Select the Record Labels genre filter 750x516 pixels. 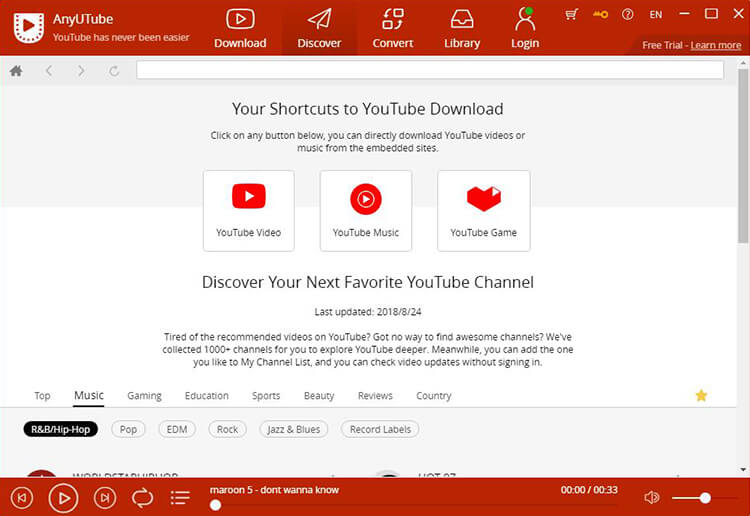[x=380, y=429]
